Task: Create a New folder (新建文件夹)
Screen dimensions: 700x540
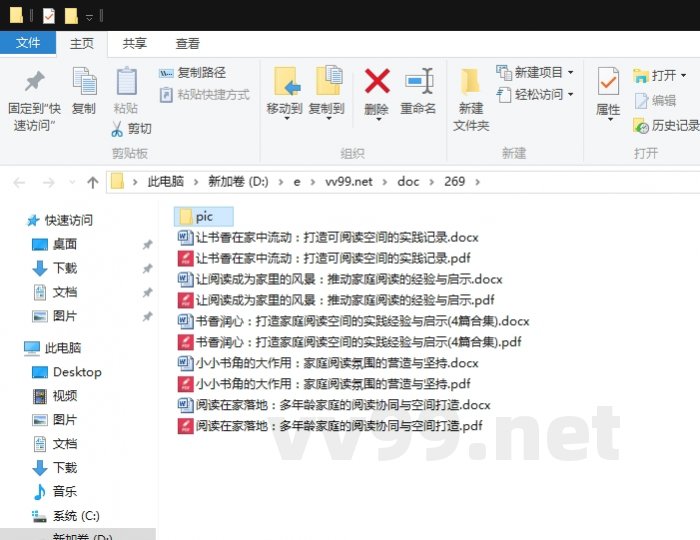Action: click(x=471, y=100)
